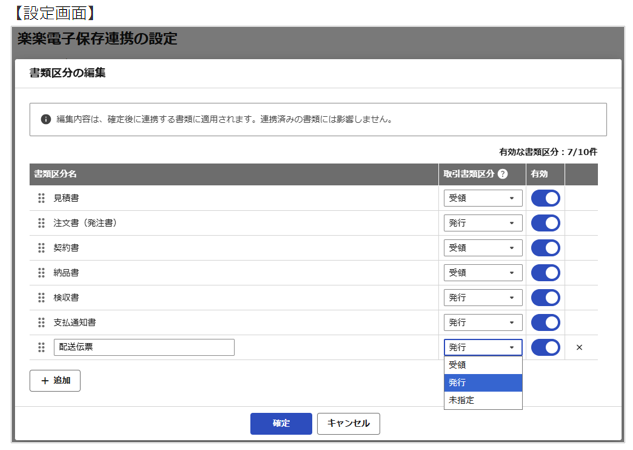The image size is (633, 450).
Task: Click the drag handle for 注文書（発注書） row
Action: [41, 223]
